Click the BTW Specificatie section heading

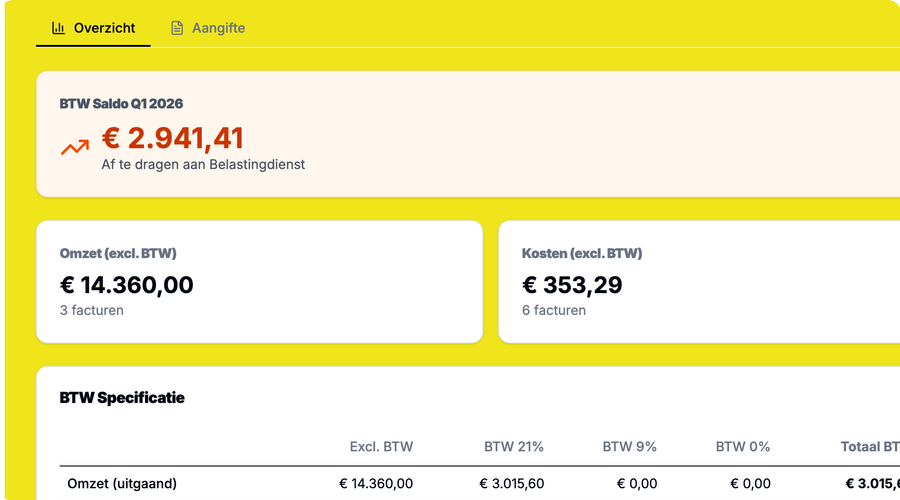pyautogui.click(x=122, y=398)
